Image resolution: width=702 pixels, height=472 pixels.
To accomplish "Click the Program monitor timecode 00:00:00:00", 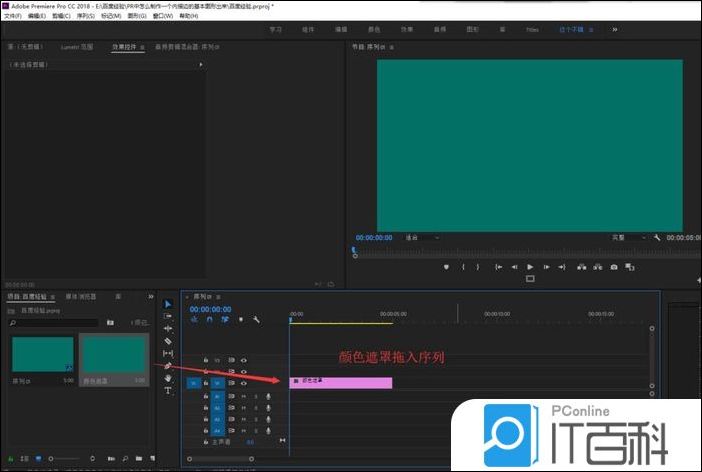I will (x=376, y=238).
